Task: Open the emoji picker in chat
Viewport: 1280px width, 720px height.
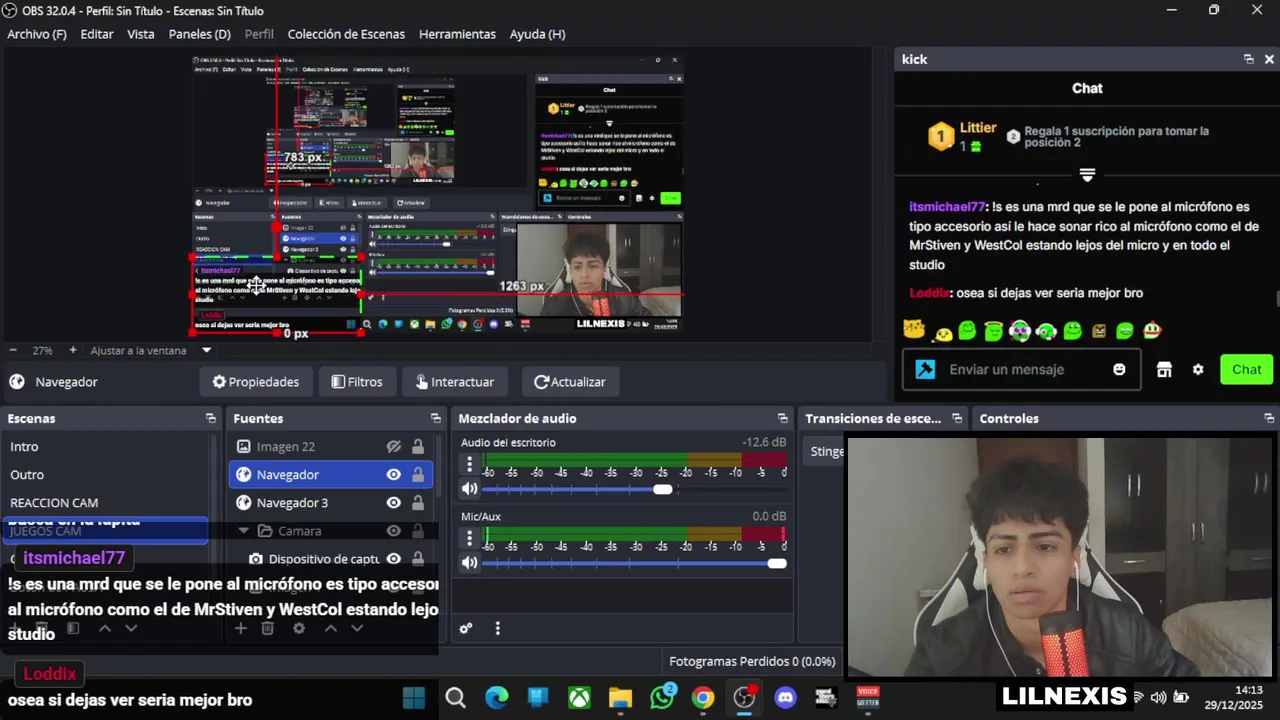Action: 1119,369
